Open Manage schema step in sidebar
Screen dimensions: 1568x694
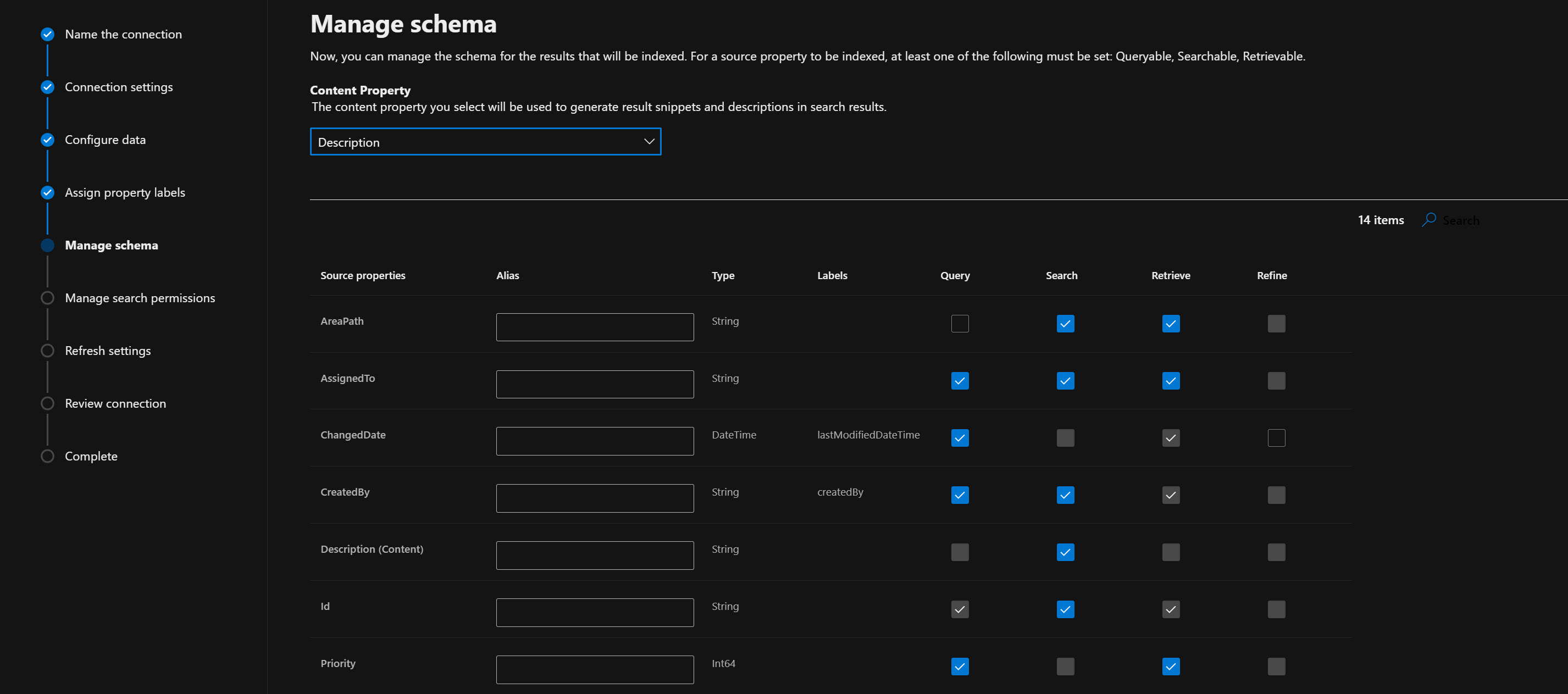[x=112, y=245]
